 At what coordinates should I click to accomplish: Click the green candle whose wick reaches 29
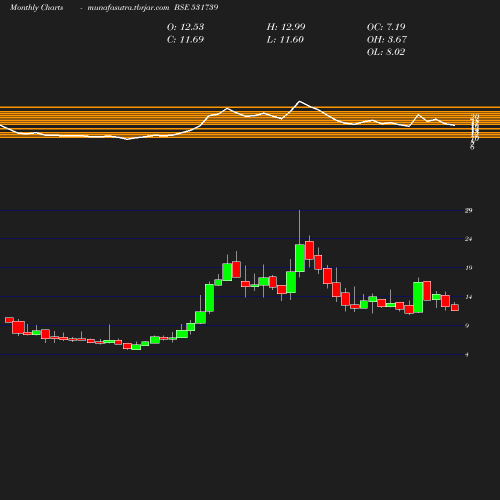[x=300, y=258]
